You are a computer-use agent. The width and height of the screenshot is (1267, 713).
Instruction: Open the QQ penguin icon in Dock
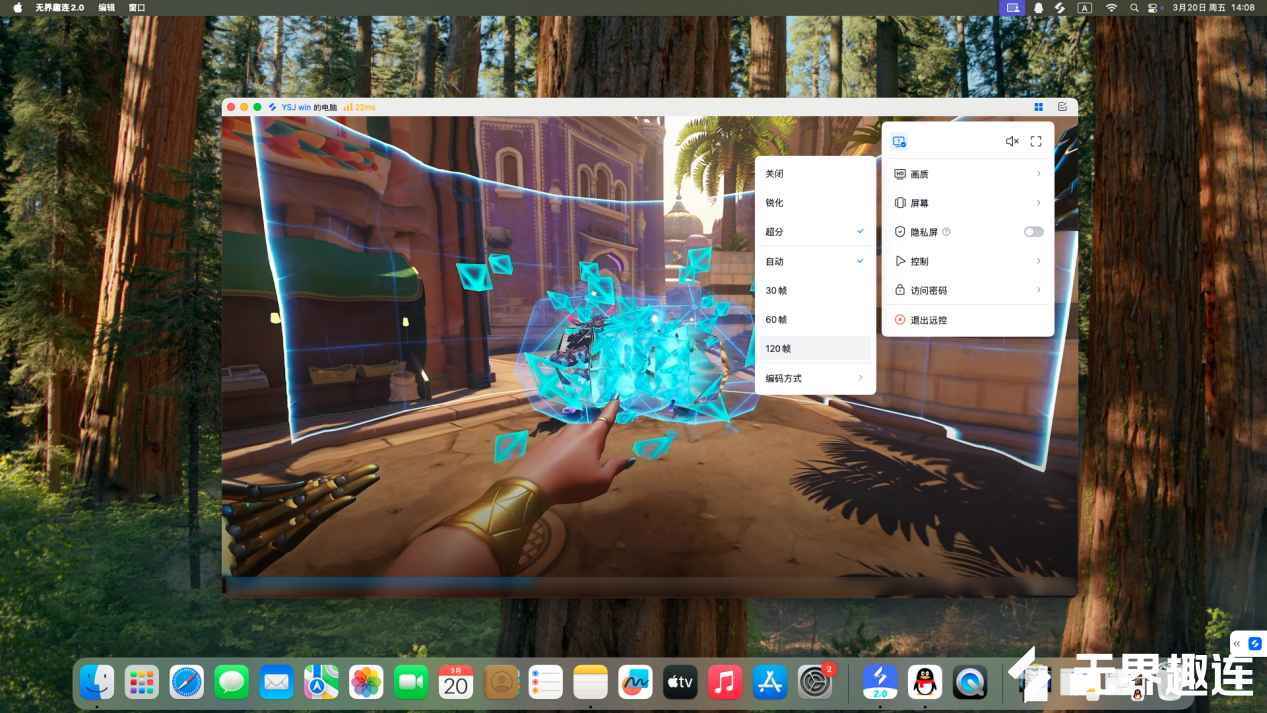[925, 682]
